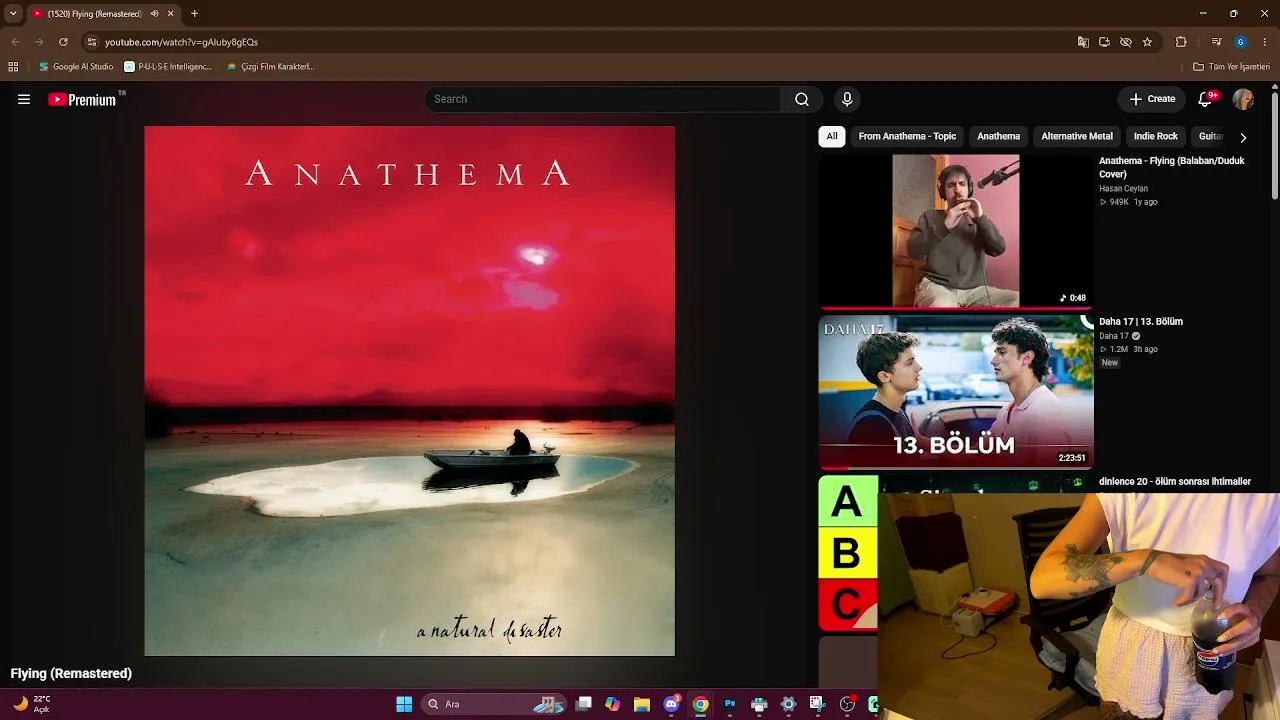Select the Anathema filter chip

click(998, 136)
